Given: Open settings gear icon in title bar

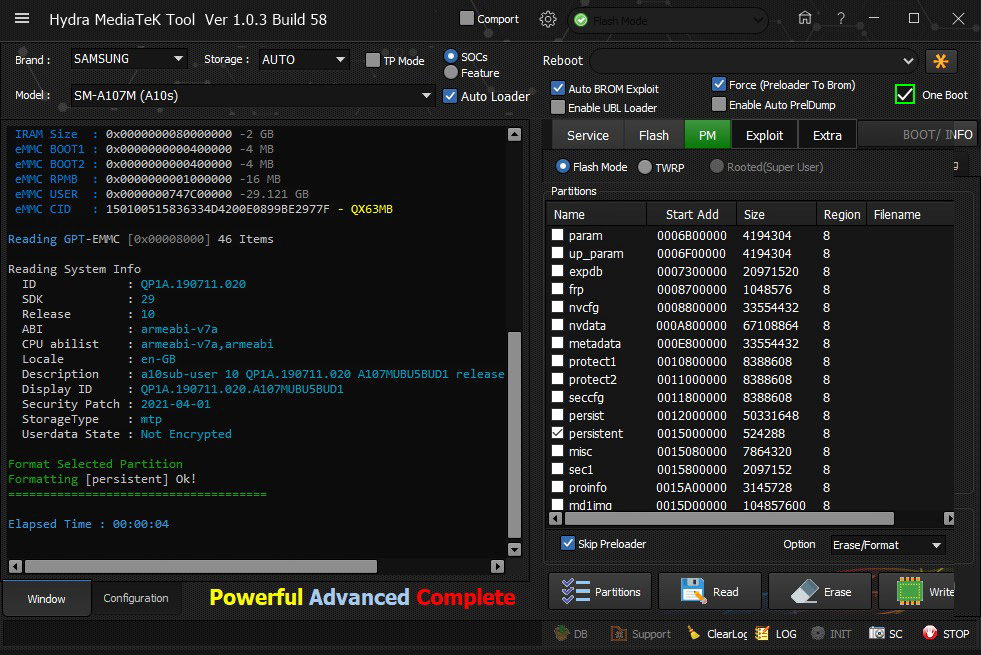Looking at the screenshot, I should pos(548,19).
